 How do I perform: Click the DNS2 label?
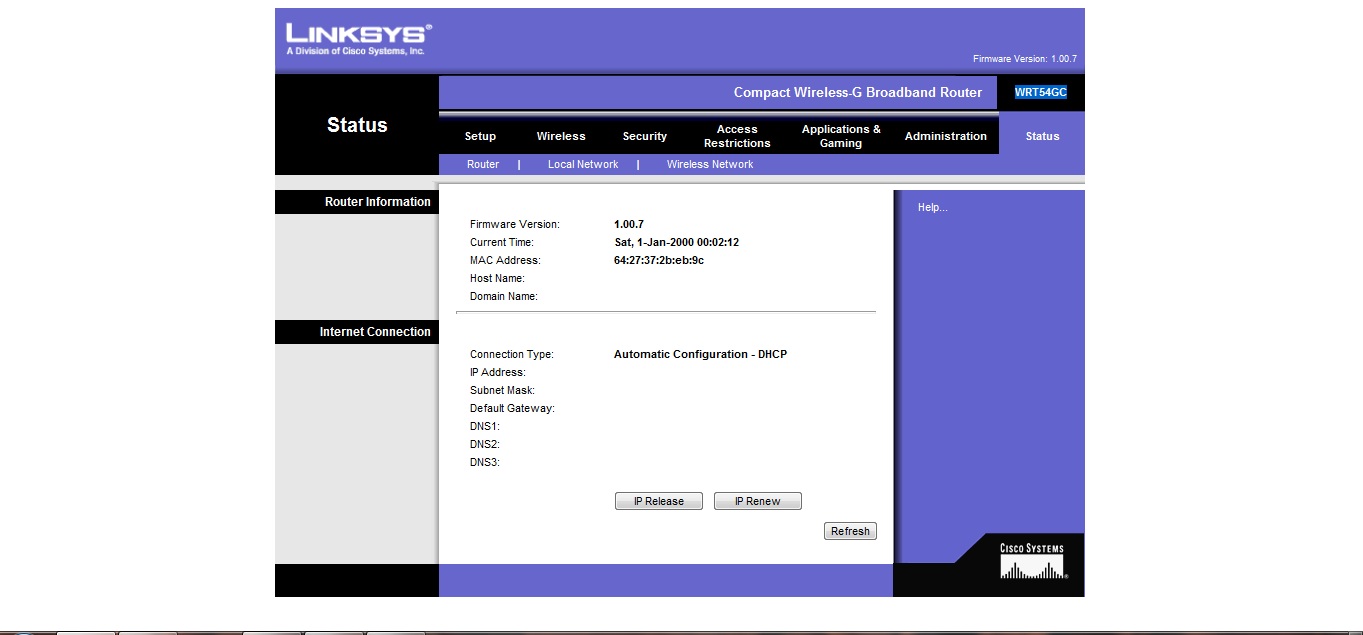tap(485, 444)
